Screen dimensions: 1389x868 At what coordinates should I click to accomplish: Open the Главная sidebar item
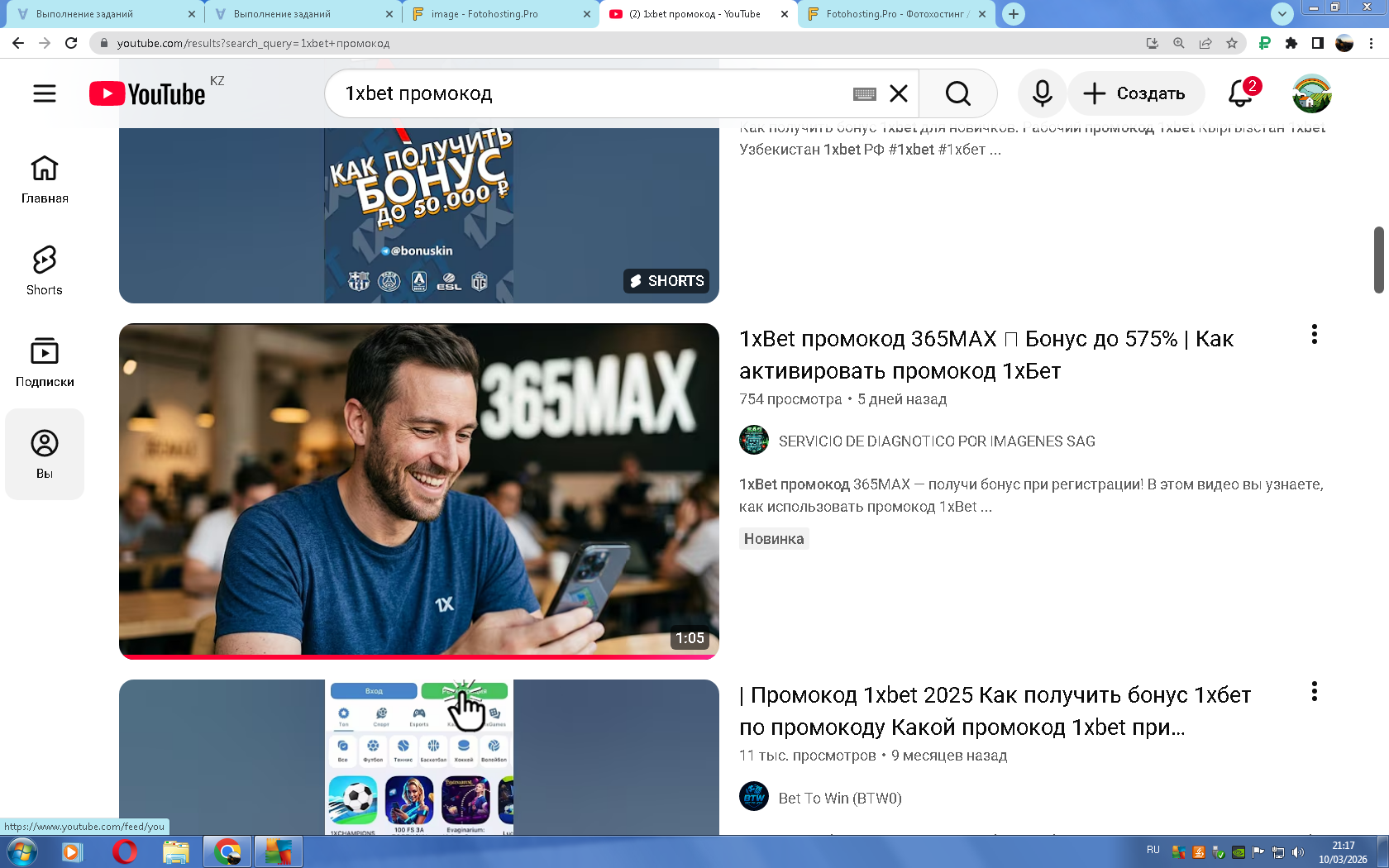45,179
